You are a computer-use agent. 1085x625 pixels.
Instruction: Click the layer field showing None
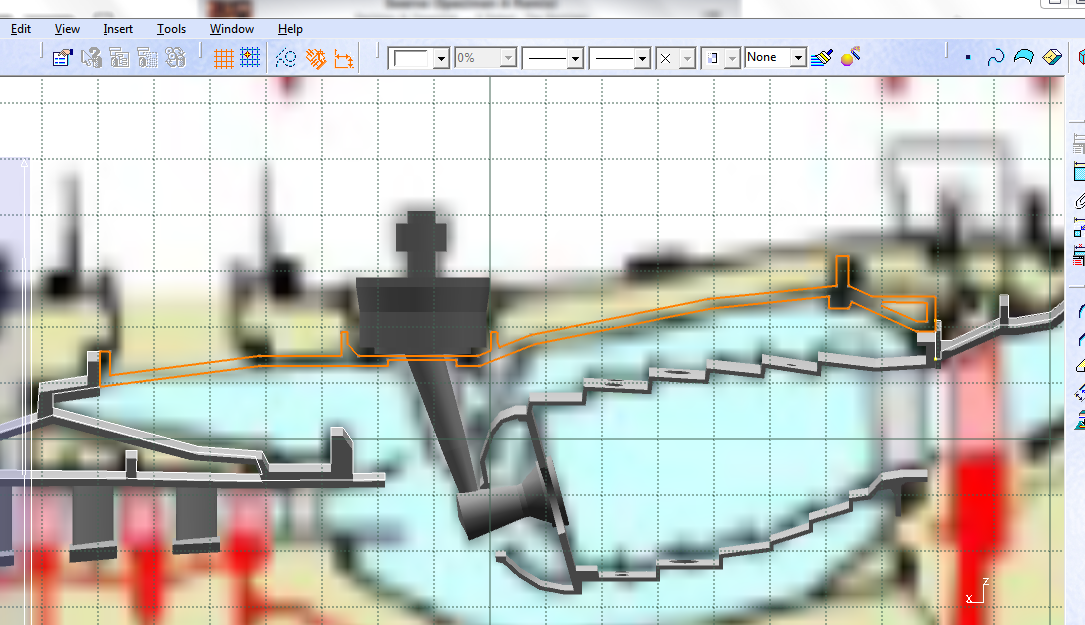767,57
